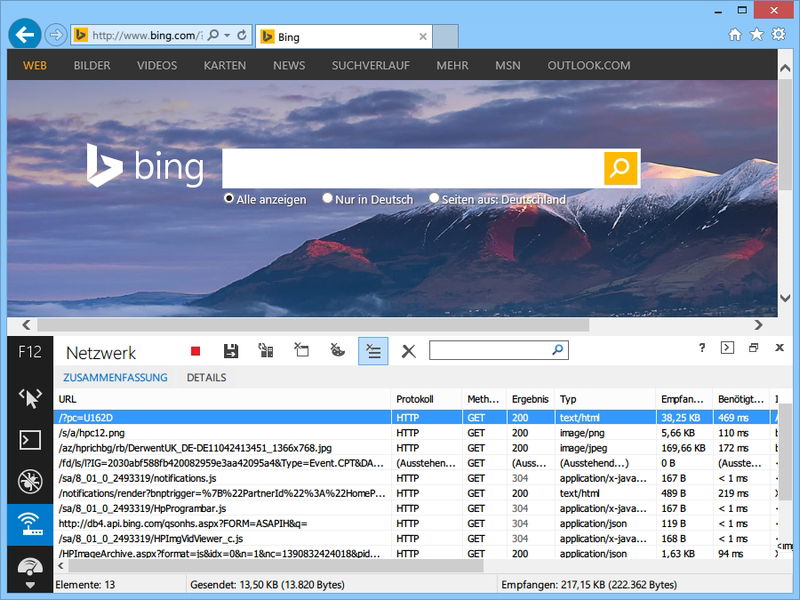Close the Bing tab
Screen dimensions: 800x600
tap(423, 37)
